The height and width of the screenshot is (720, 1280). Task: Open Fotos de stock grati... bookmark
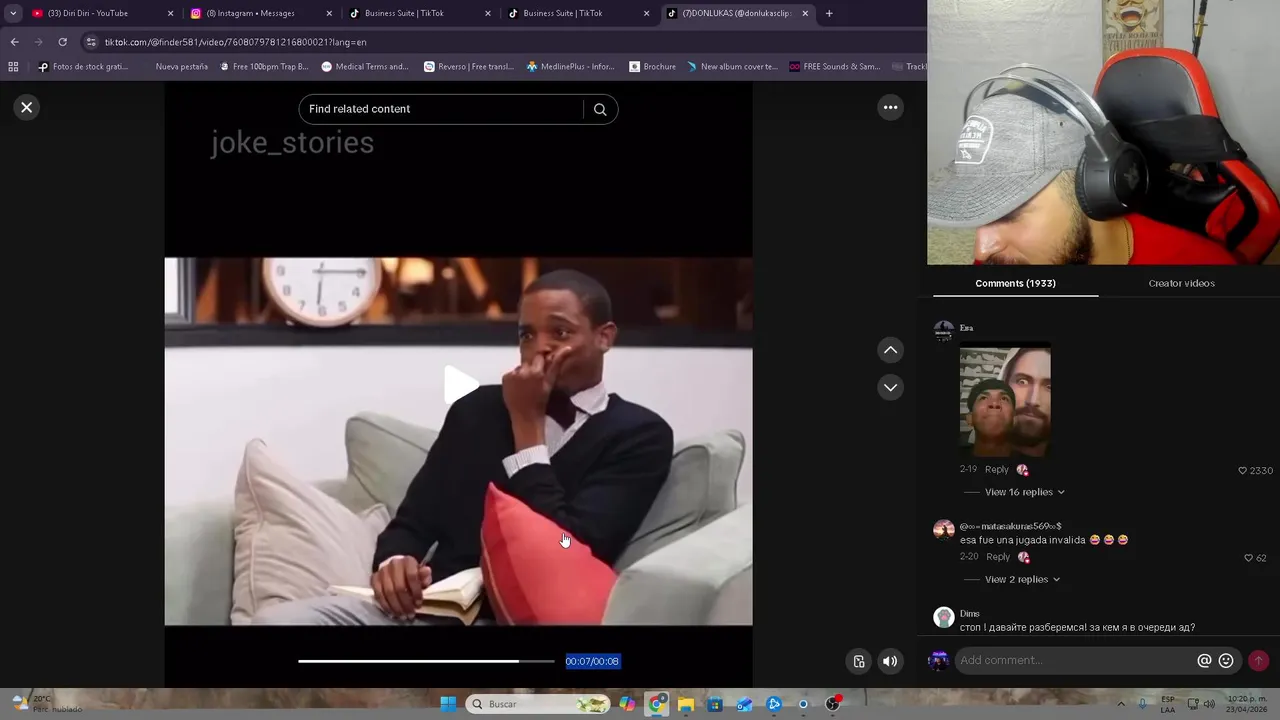[x=83, y=67]
